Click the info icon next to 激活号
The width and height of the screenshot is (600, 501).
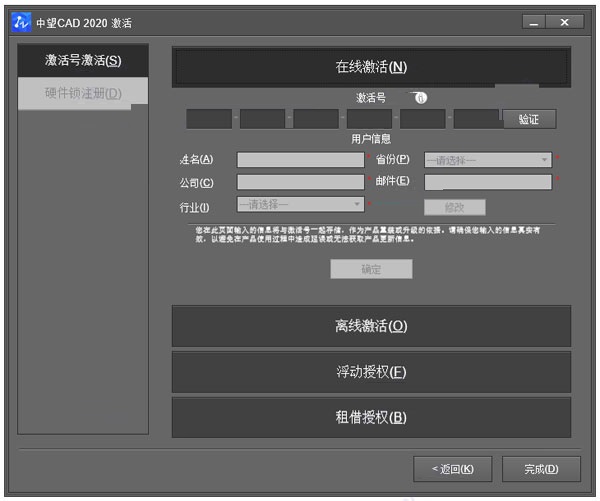coord(421,98)
